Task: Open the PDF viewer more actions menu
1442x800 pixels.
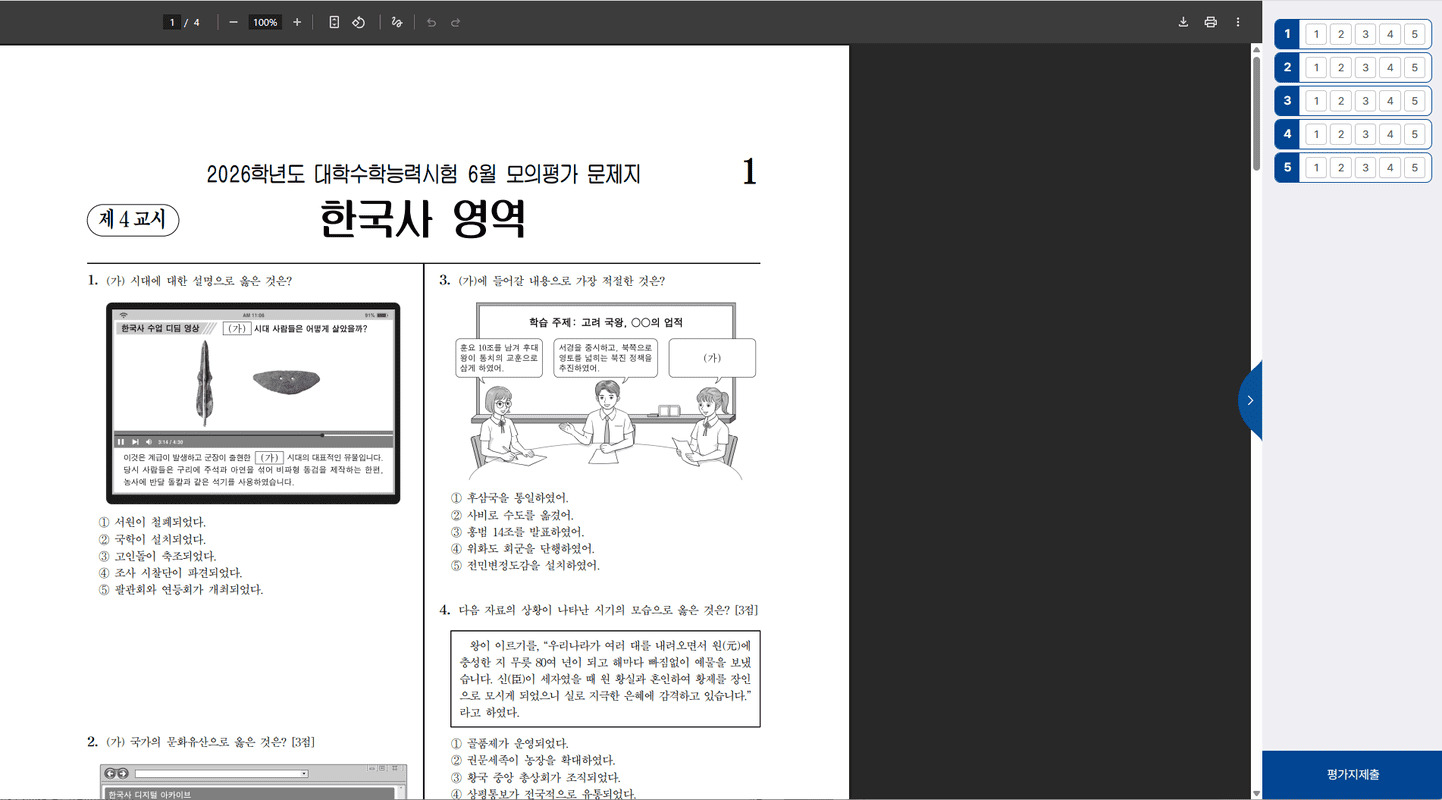Action: pyautogui.click(x=1237, y=22)
